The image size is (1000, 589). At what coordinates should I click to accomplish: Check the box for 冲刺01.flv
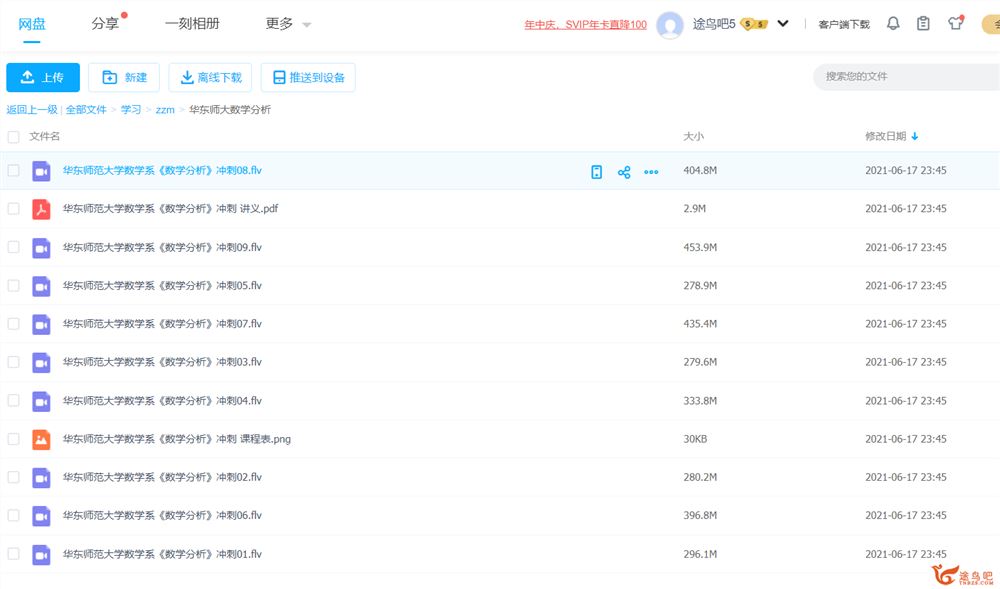coord(13,554)
